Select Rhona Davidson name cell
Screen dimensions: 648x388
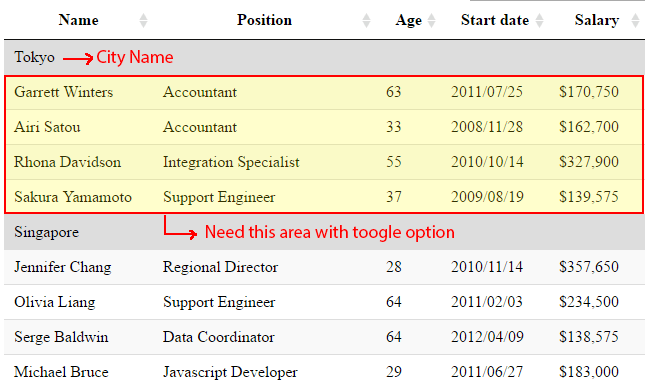click(x=68, y=162)
